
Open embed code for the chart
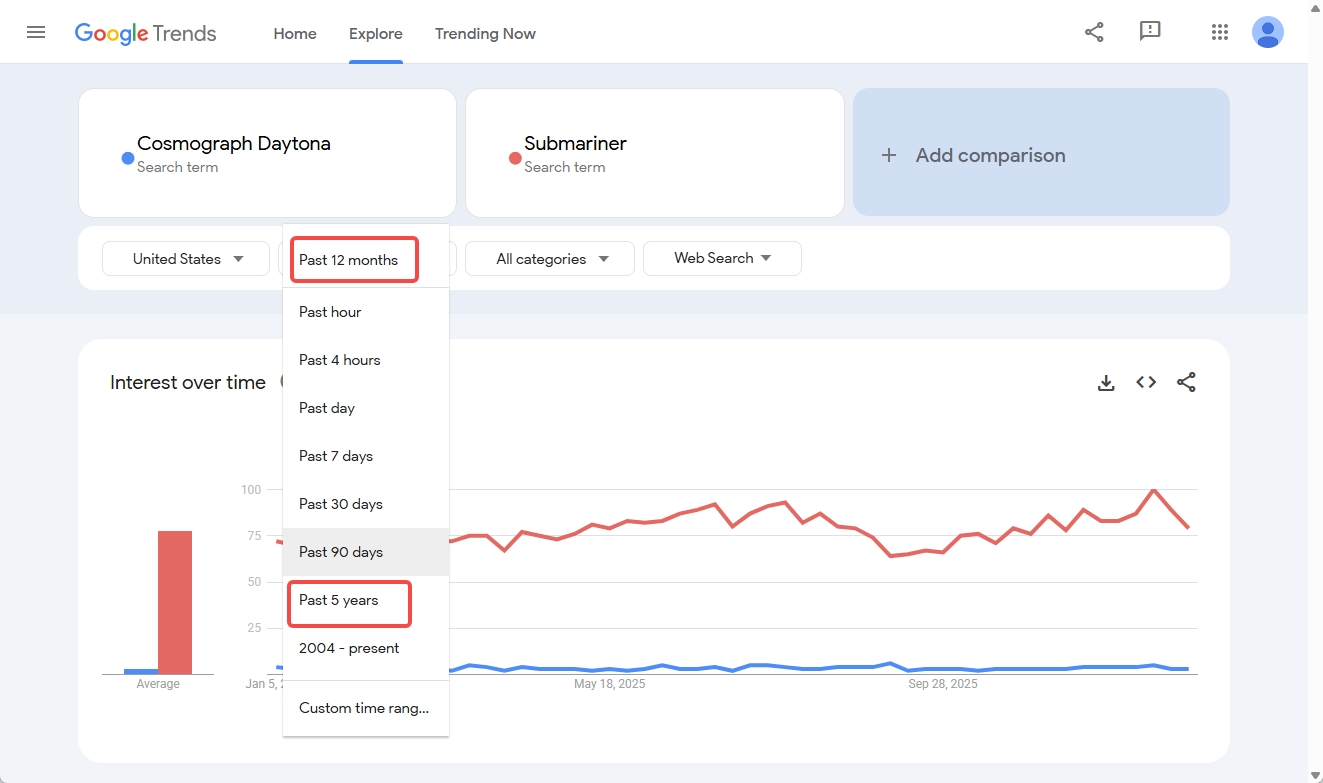[1146, 382]
